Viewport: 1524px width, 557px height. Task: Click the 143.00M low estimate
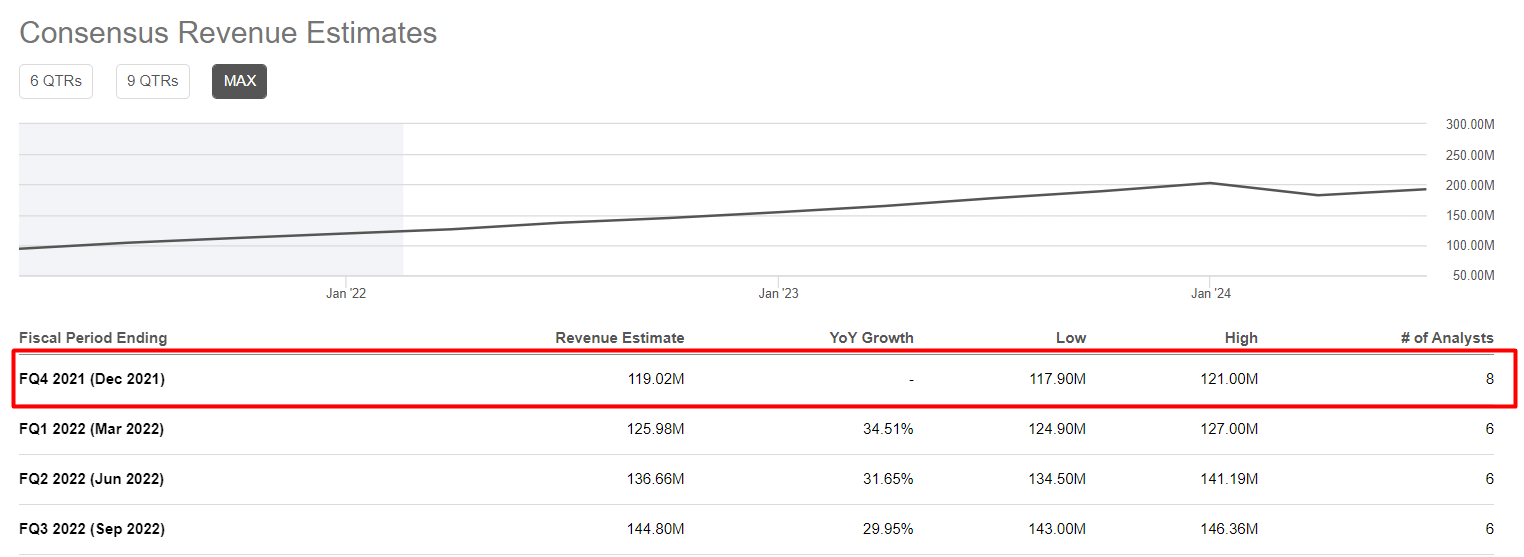(x=1056, y=529)
